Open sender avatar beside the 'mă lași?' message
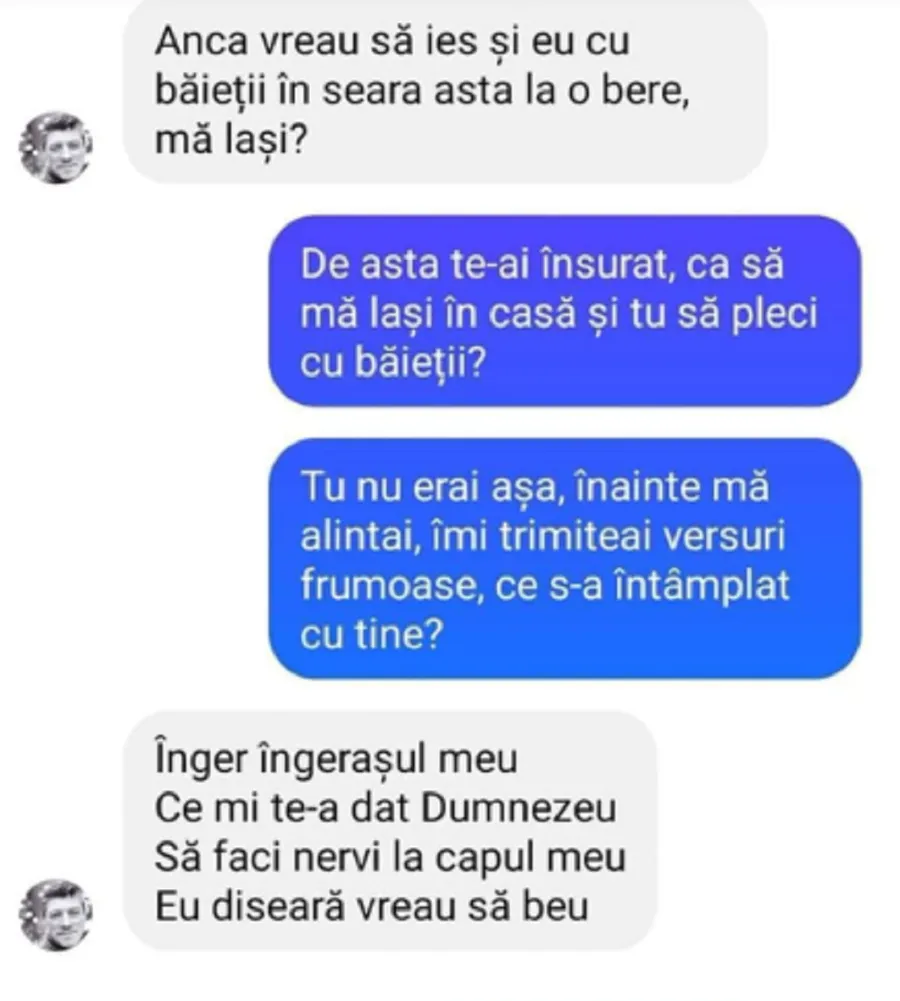Image resolution: width=900 pixels, height=1001 pixels. pos(56,147)
